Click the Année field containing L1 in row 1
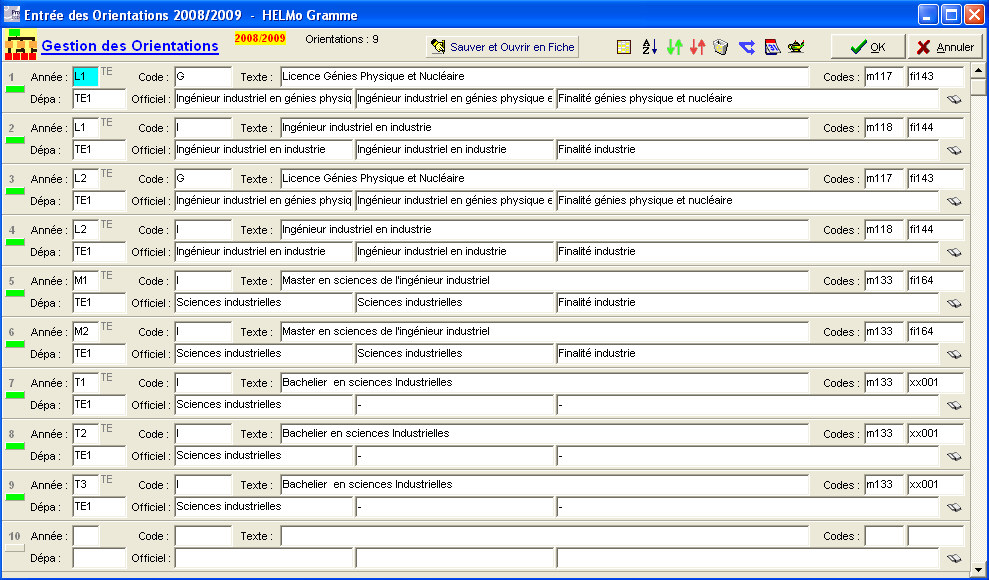Image resolution: width=989 pixels, height=580 pixels. [86, 76]
